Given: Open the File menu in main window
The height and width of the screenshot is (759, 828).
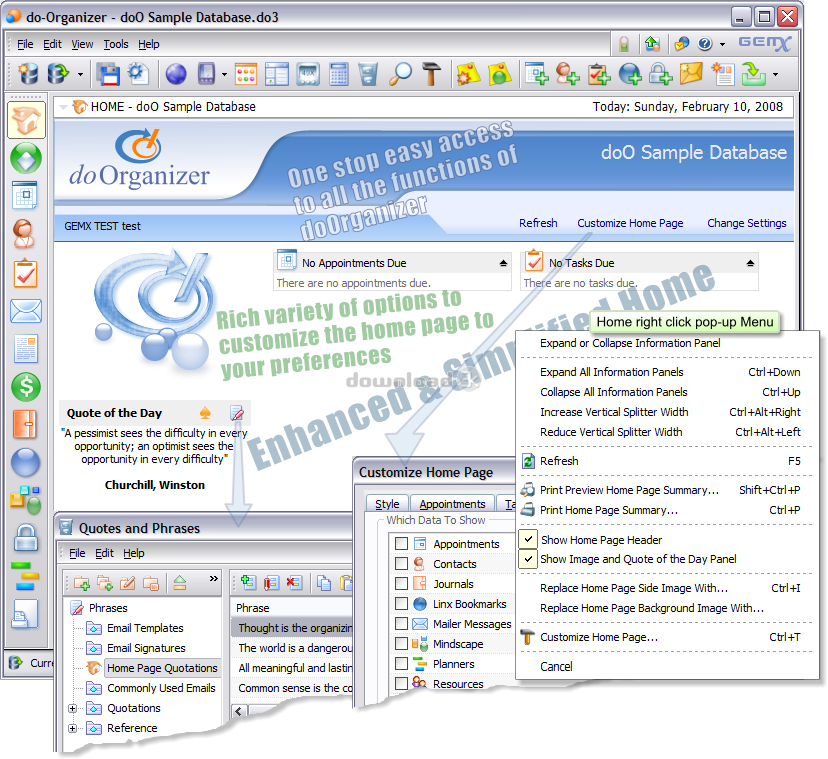Looking at the screenshot, I should point(25,44).
